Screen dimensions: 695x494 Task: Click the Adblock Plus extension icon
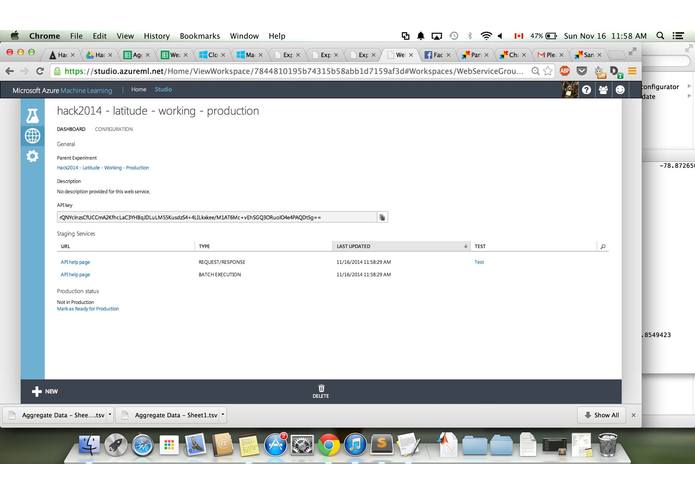click(565, 71)
